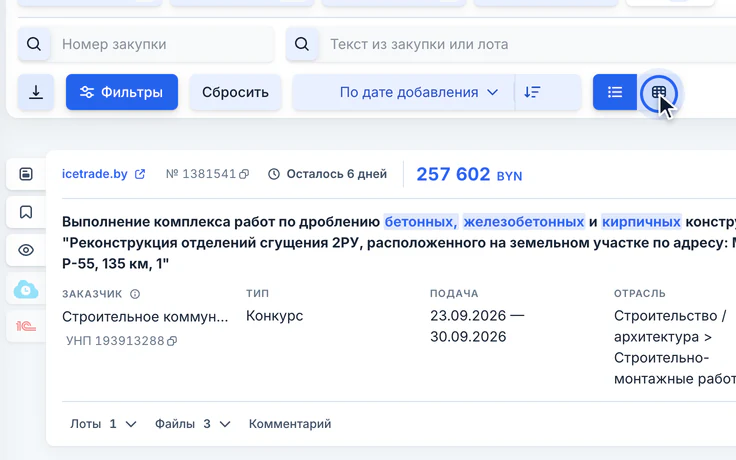Expand the Лоты 1 section
The height and width of the screenshot is (460, 736).
pyautogui.click(x=103, y=424)
